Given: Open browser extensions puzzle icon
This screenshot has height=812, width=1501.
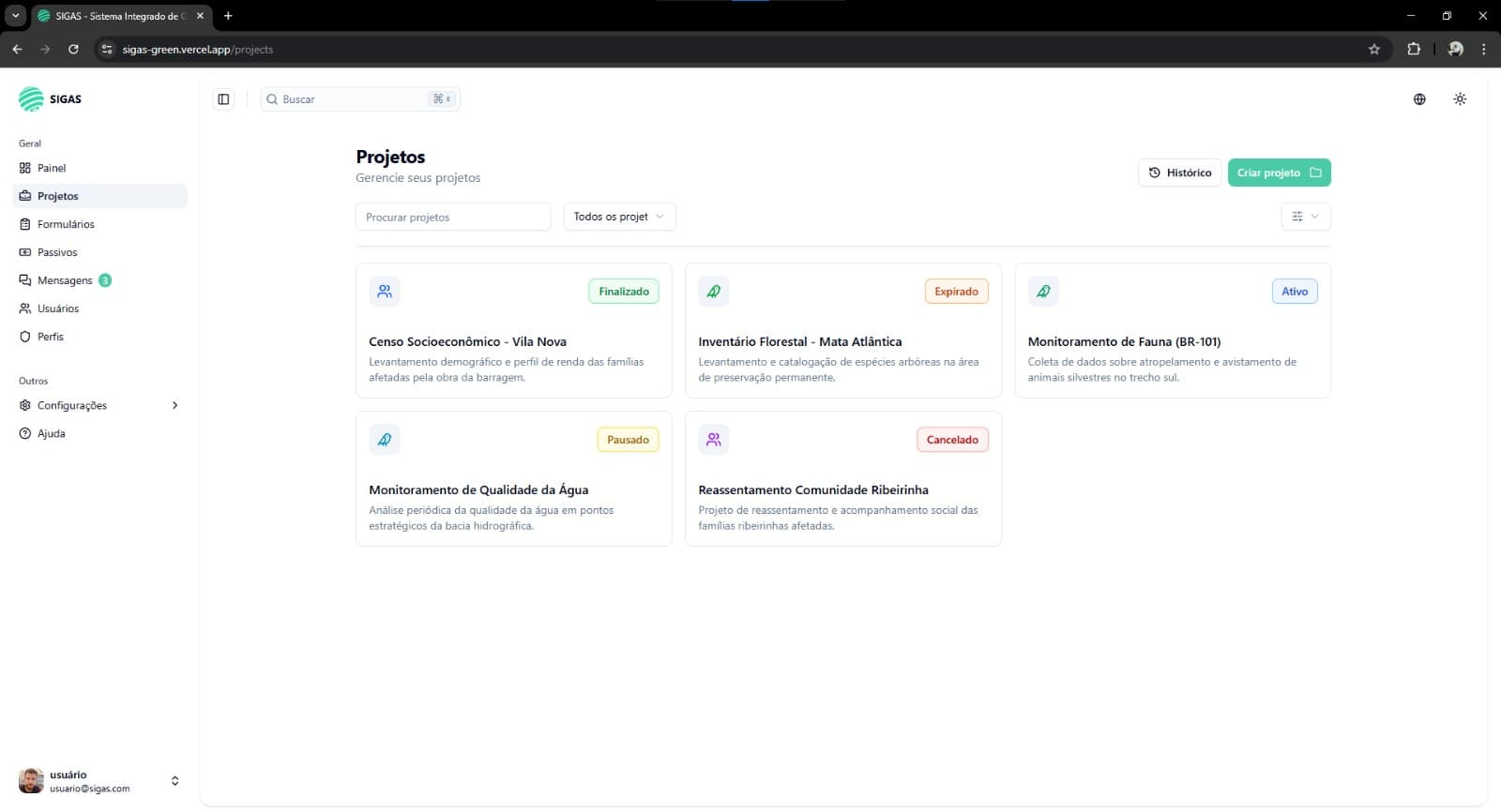Looking at the screenshot, I should [1414, 50].
